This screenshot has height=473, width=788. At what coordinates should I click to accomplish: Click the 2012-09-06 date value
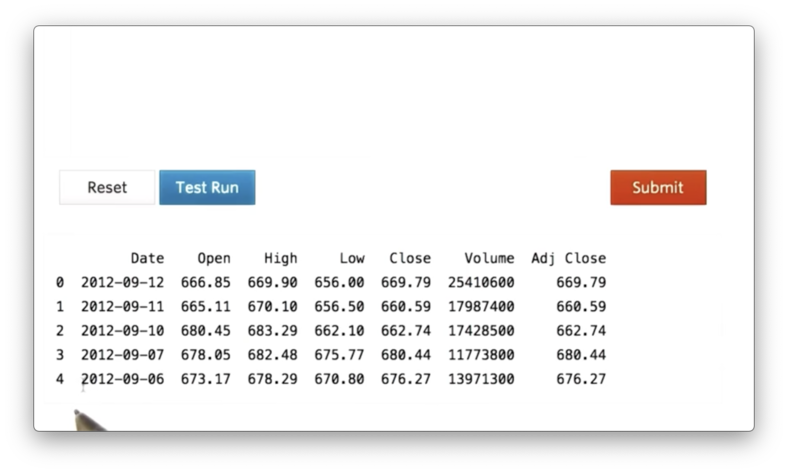click(x=122, y=379)
